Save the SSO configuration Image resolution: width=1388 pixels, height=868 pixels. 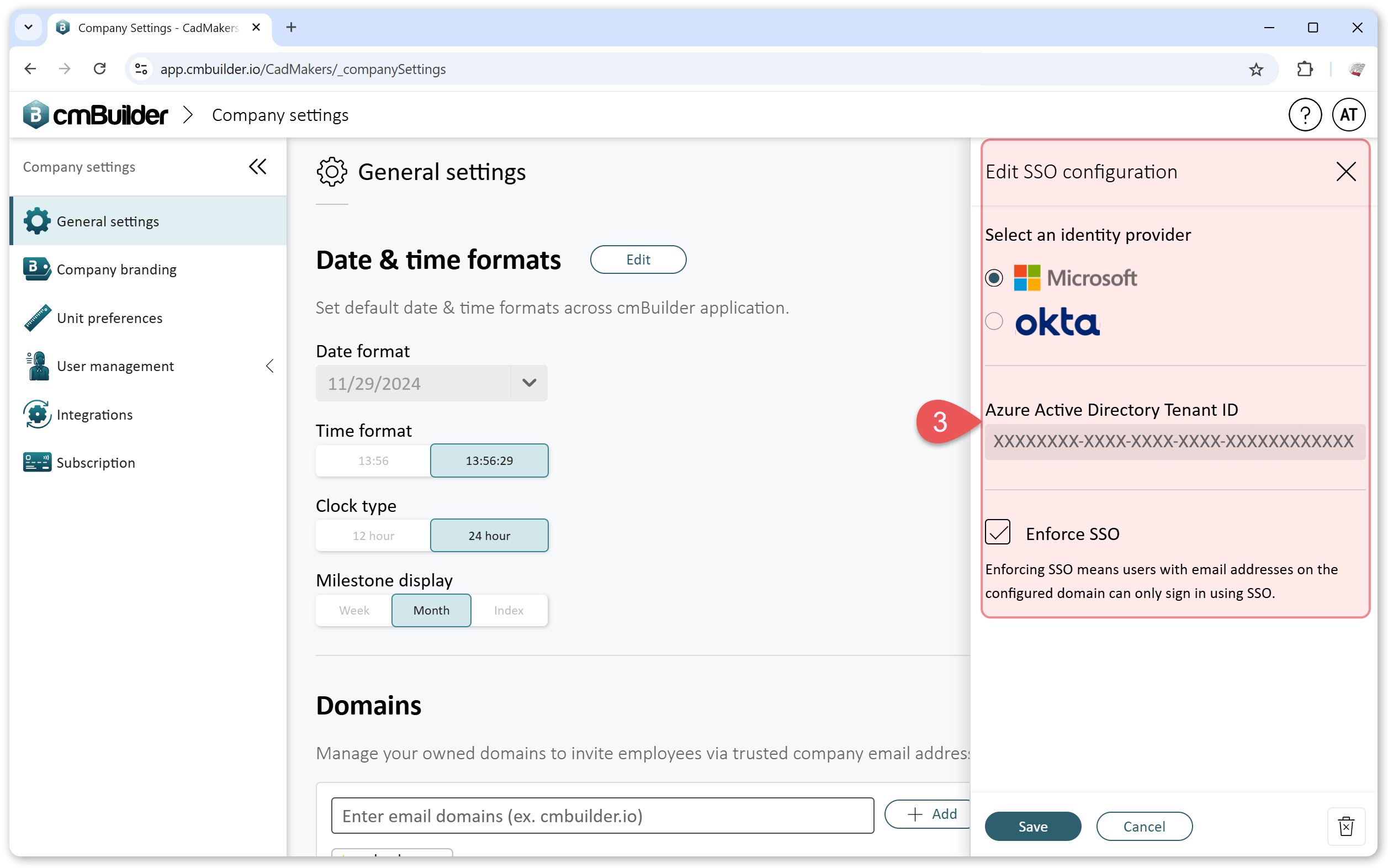point(1032,826)
